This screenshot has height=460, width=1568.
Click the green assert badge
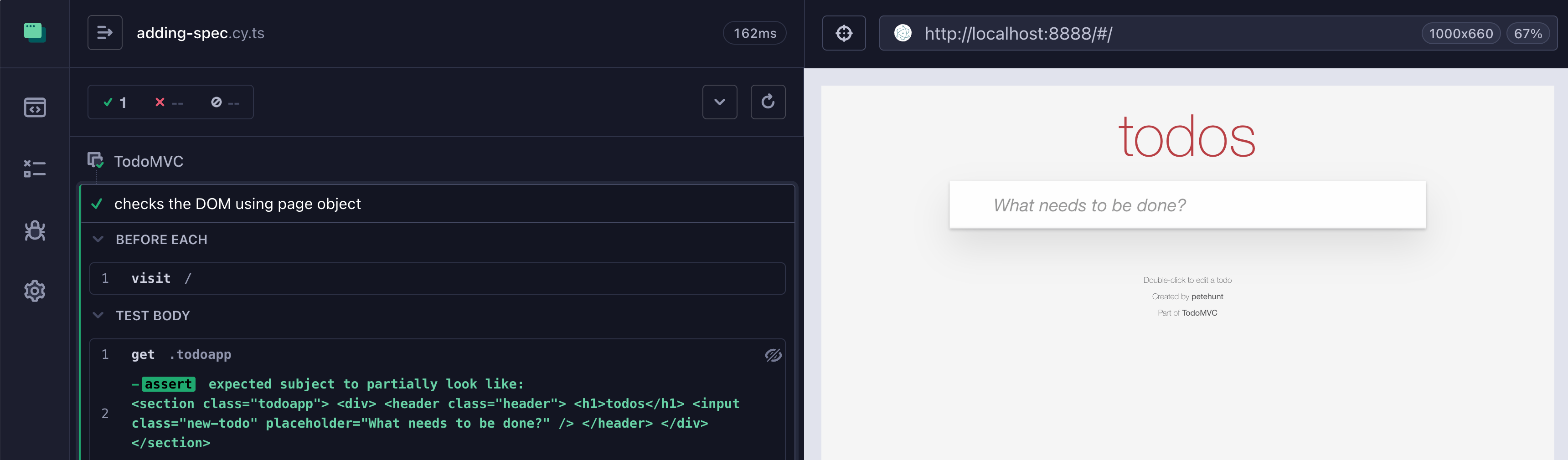169,384
